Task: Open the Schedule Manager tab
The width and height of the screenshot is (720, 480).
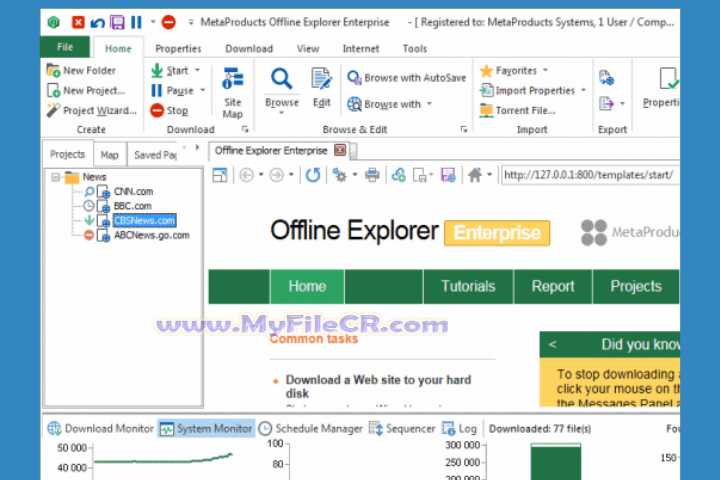Action: [x=310, y=429]
